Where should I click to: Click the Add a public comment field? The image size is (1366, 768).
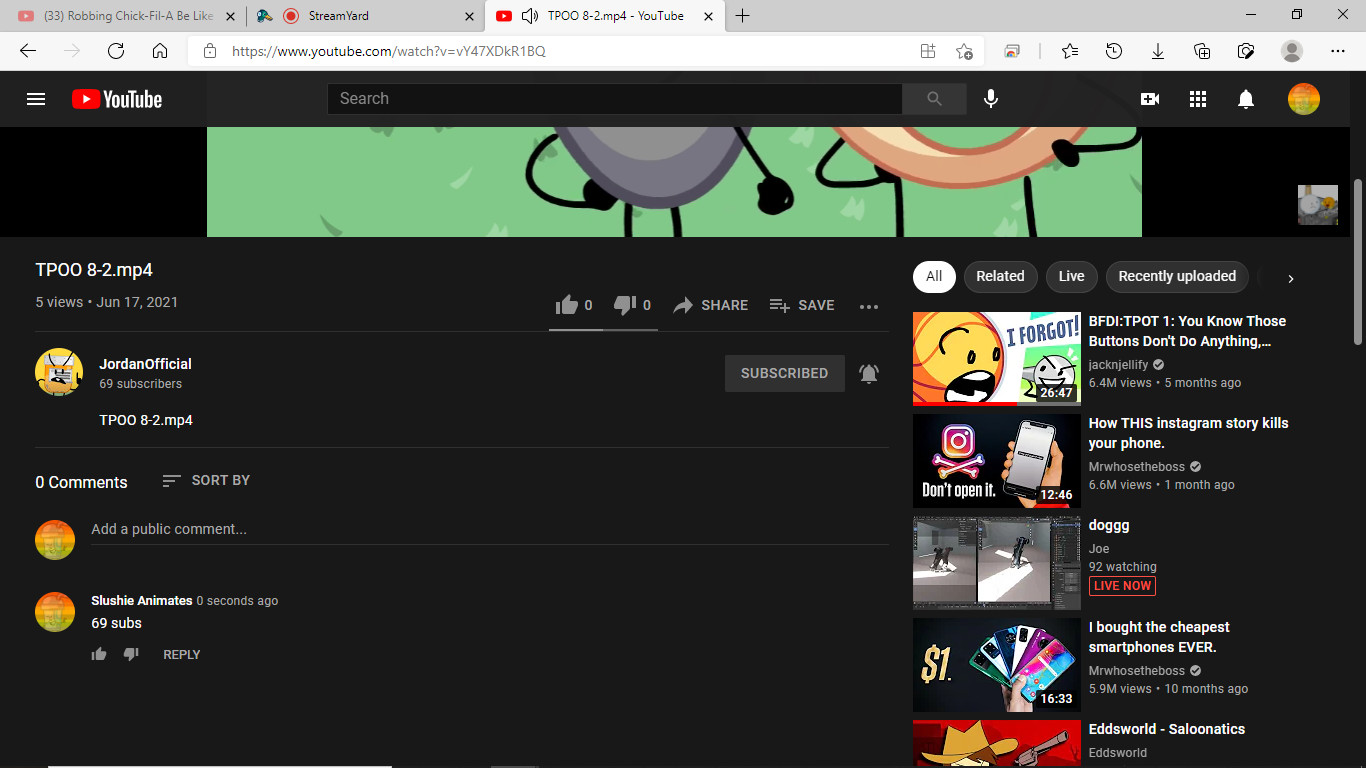490,530
